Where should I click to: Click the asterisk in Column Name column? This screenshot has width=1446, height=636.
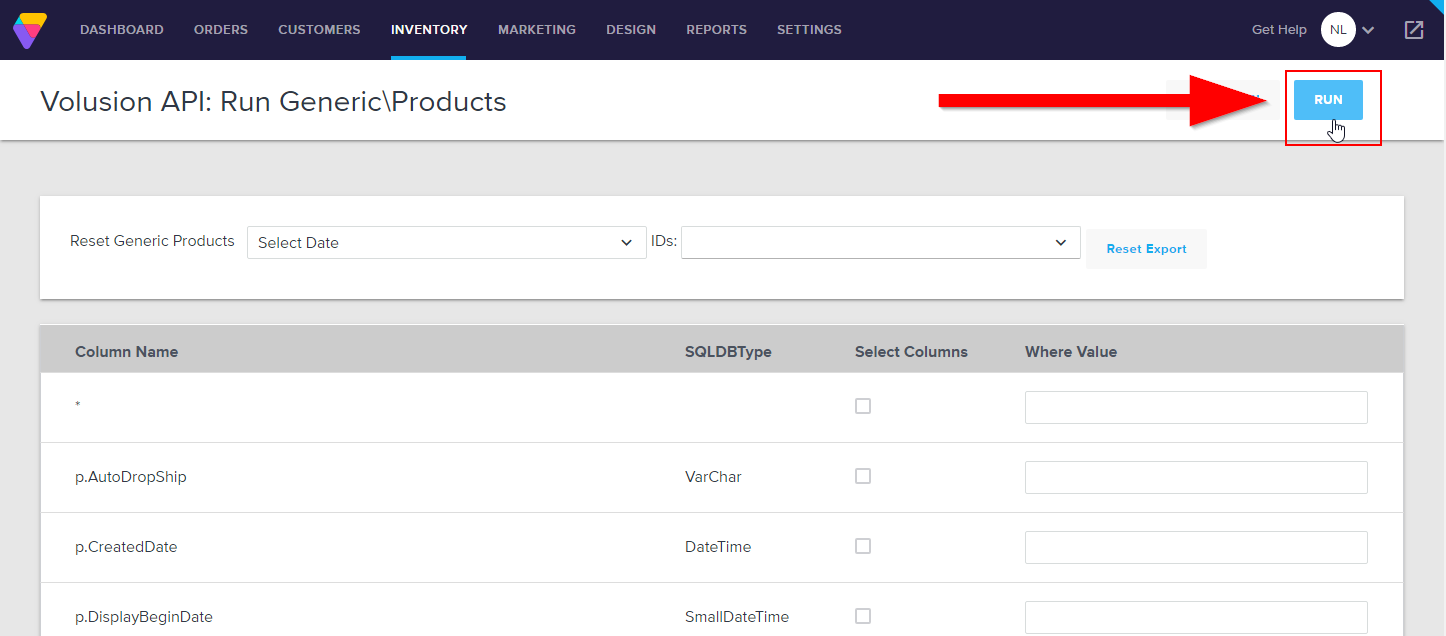(x=78, y=405)
